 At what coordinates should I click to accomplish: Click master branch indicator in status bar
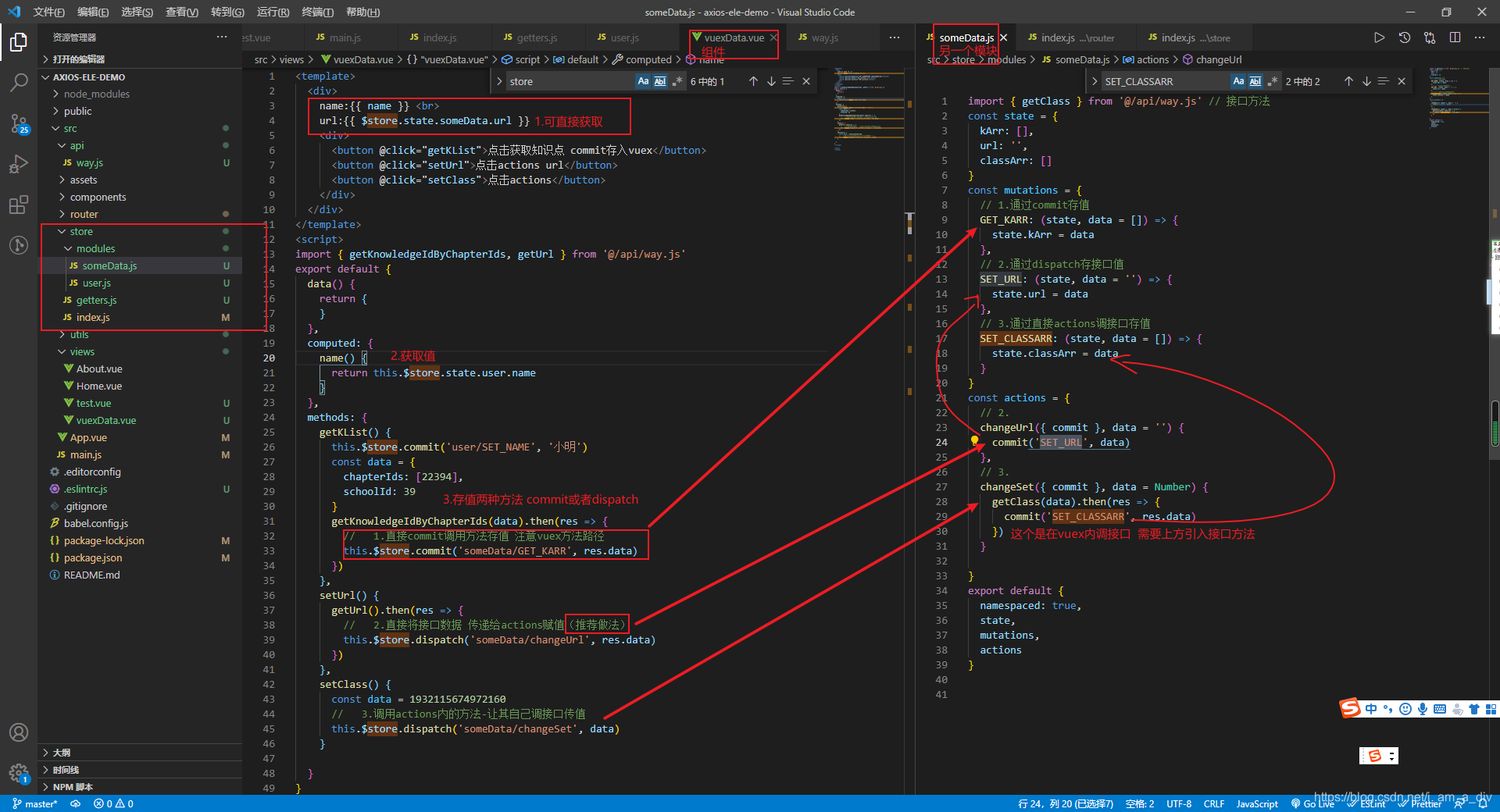point(34,803)
